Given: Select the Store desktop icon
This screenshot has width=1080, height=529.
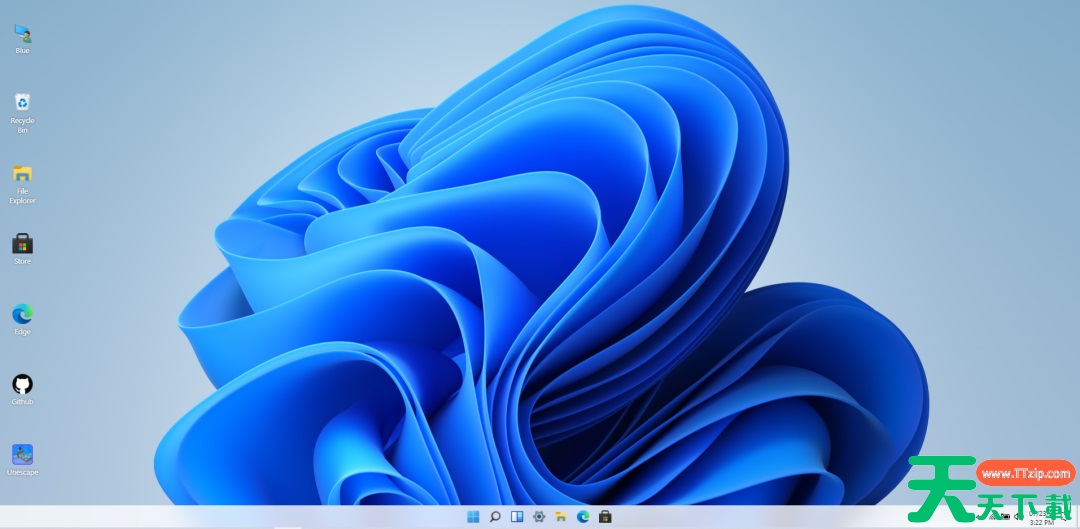Looking at the screenshot, I should pyautogui.click(x=22, y=244).
